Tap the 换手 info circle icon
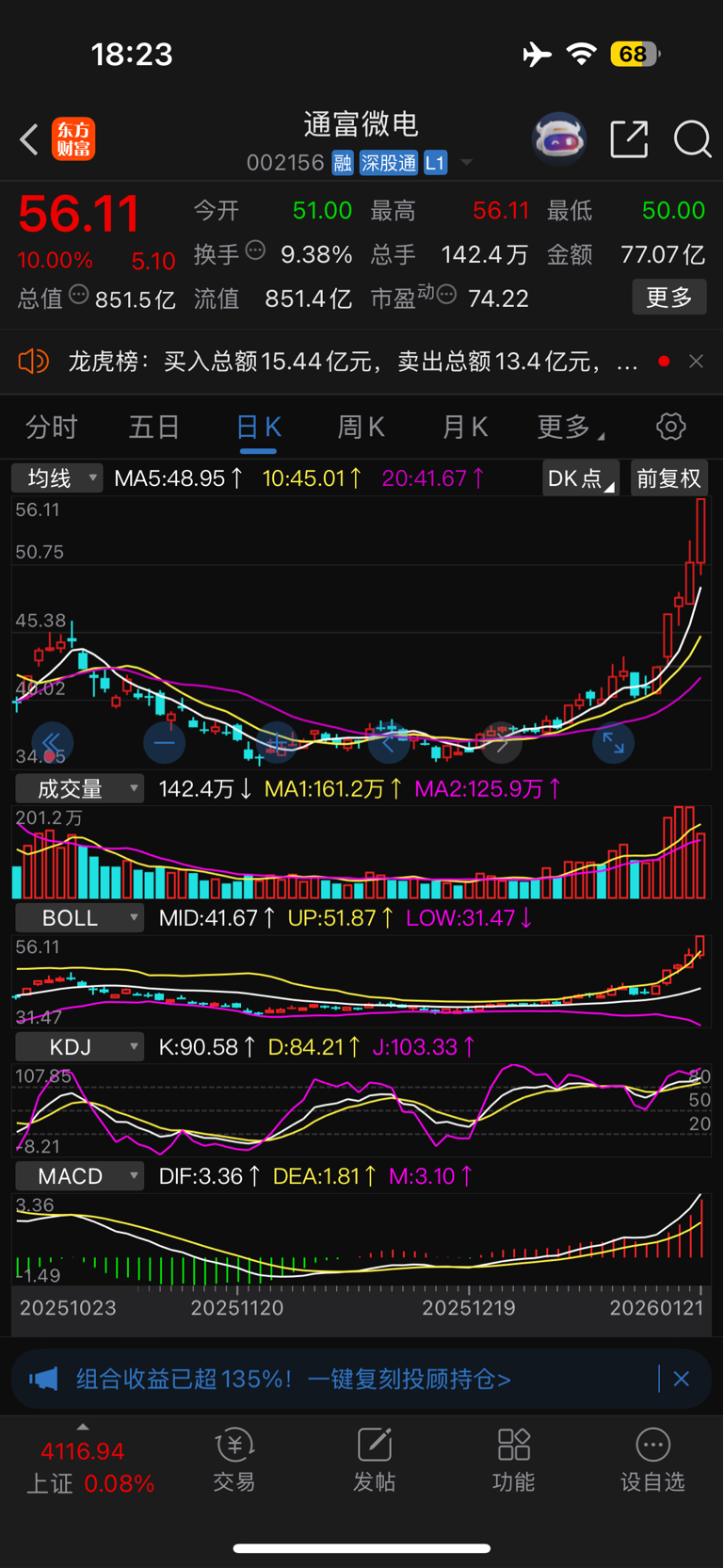The image size is (724, 1568). click(255, 251)
